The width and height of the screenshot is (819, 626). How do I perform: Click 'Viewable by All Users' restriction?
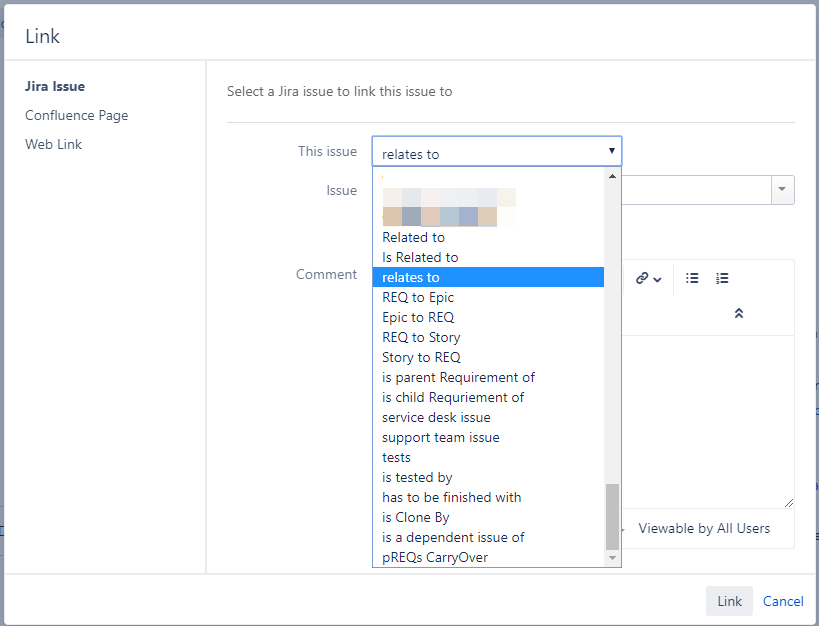click(704, 528)
